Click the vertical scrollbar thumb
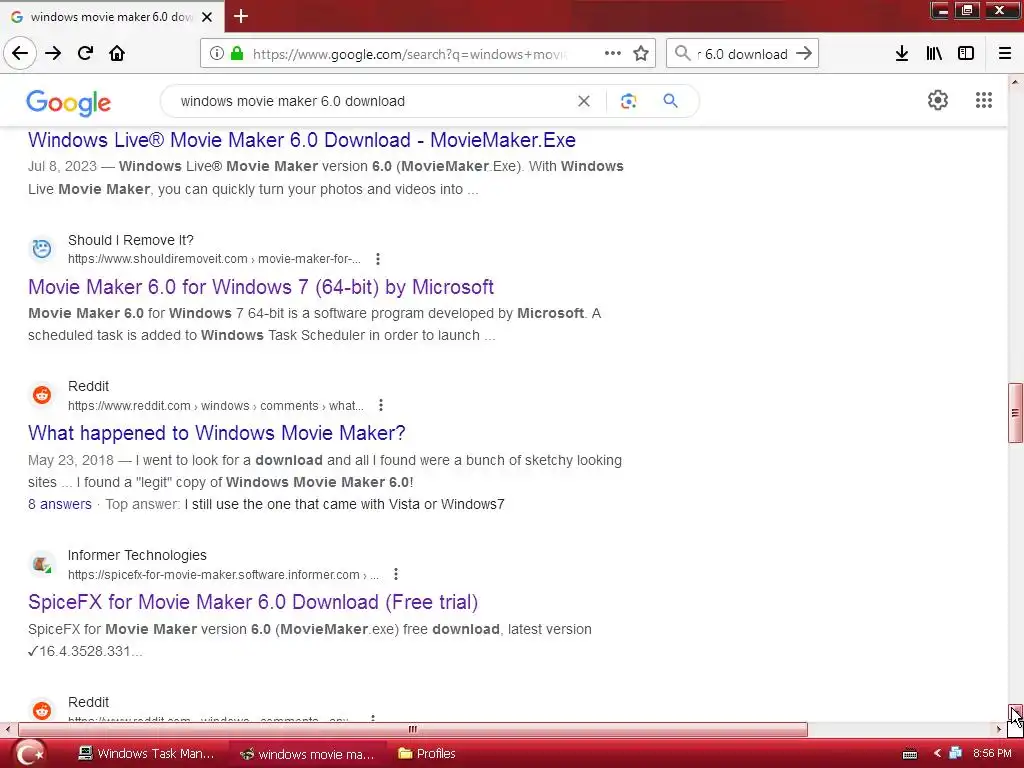The width and height of the screenshot is (1024, 768). coord(1015,413)
